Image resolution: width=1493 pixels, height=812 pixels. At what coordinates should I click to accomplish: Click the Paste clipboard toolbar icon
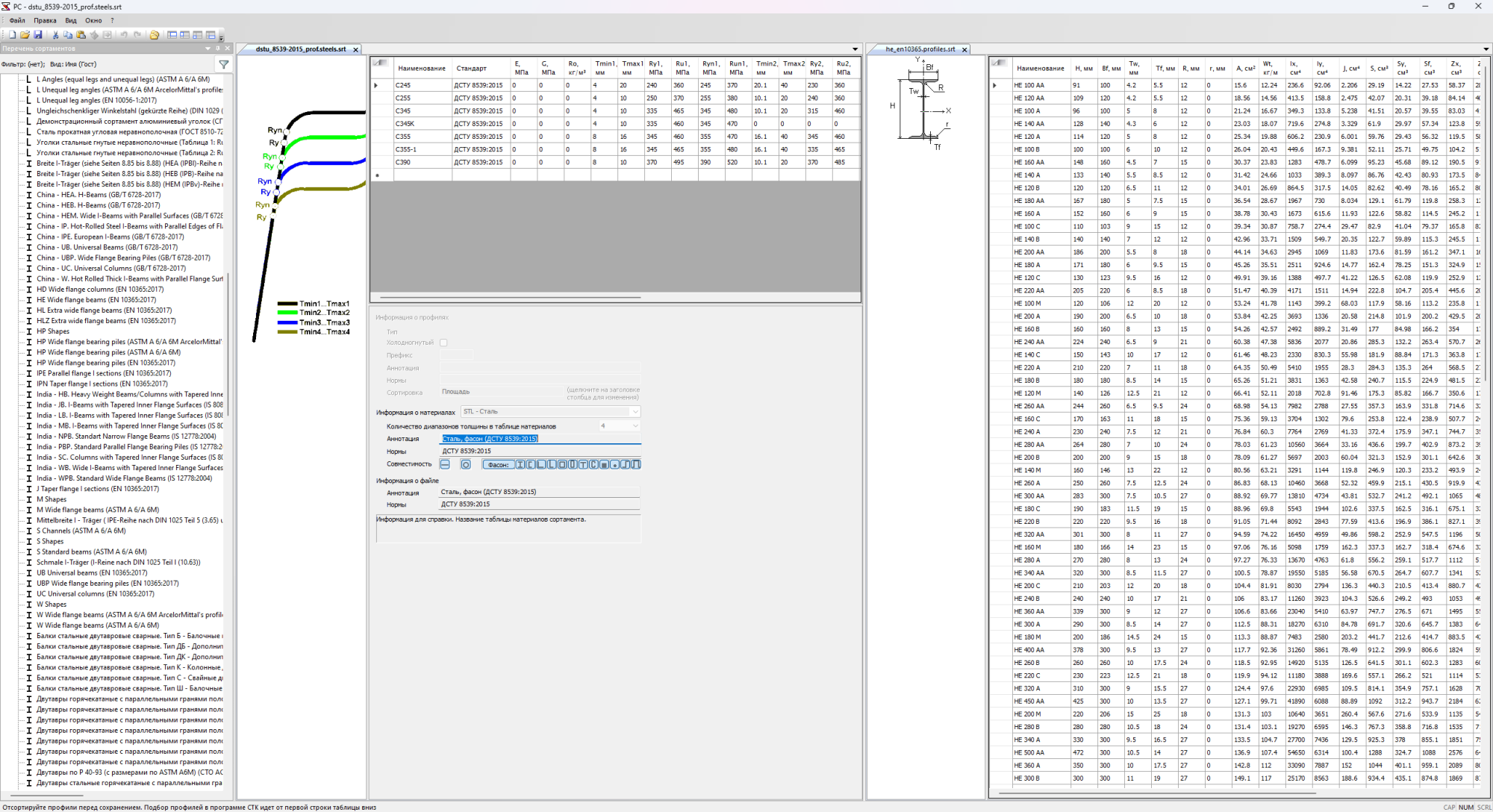pos(81,34)
